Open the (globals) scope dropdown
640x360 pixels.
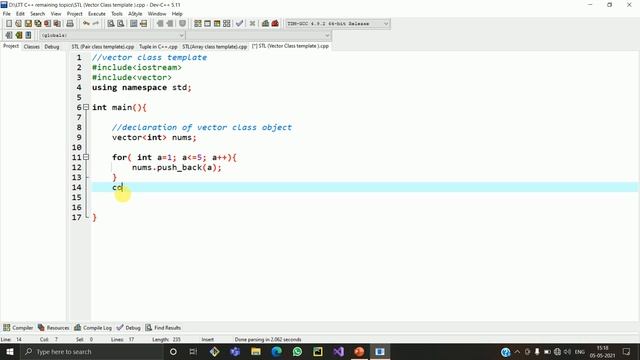pyautogui.click(x=112, y=36)
